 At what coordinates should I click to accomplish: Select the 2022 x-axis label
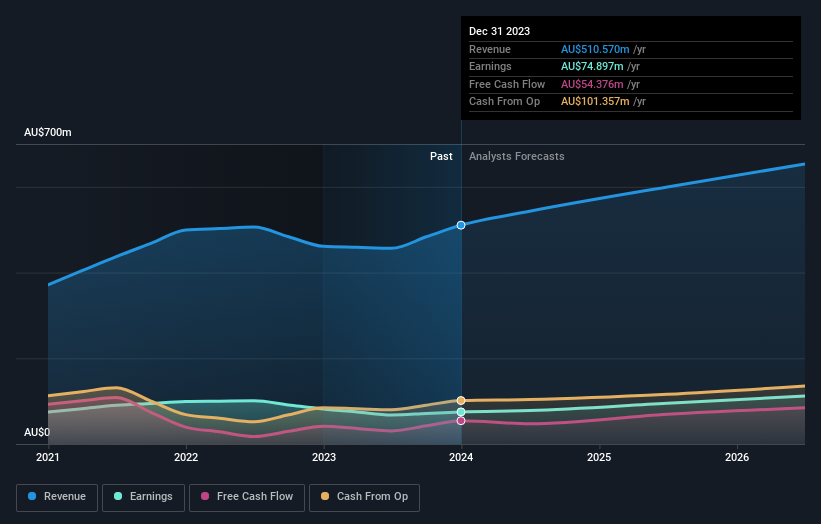tap(186, 457)
